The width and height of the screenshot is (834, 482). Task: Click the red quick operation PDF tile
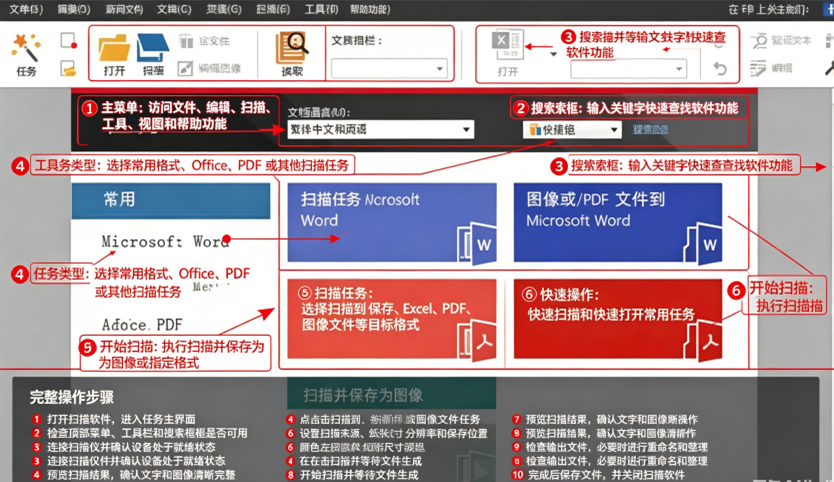(x=618, y=319)
